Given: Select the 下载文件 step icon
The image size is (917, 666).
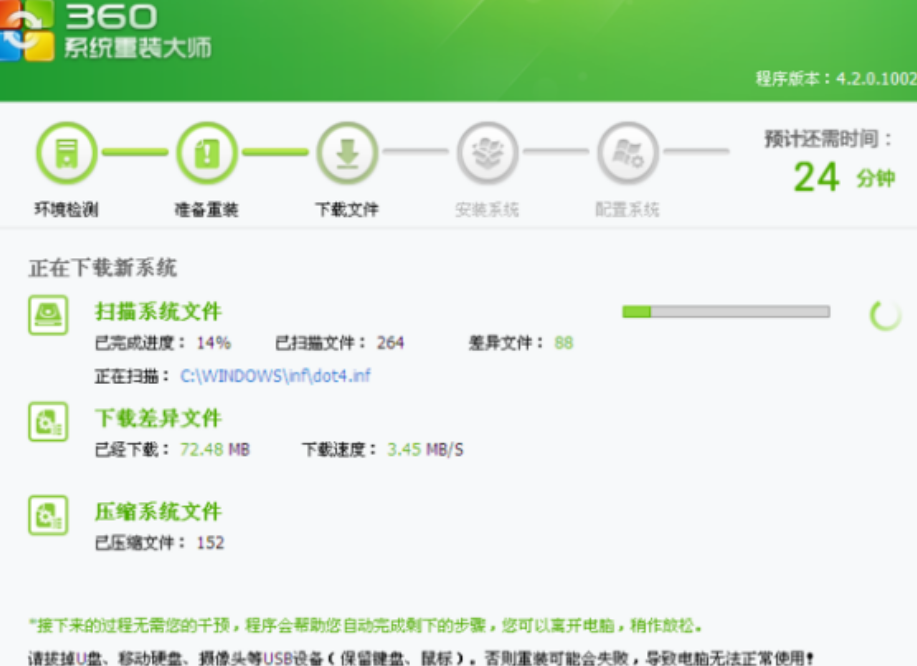Looking at the screenshot, I should [347, 154].
